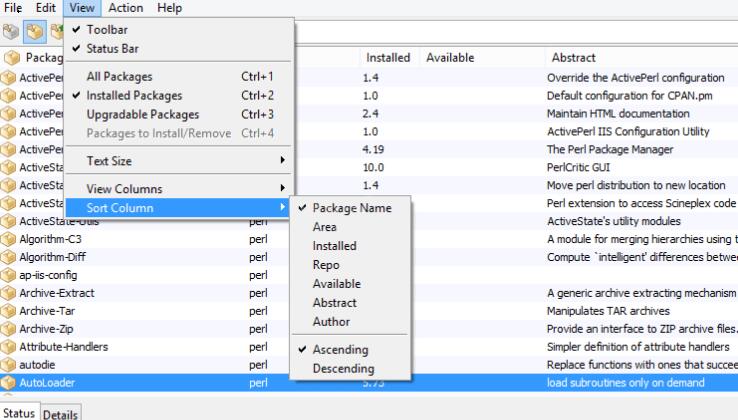Image resolution: width=738 pixels, height=420 pixels.
Task: Click the package icon in column header
Action: [x=12, y=58]
